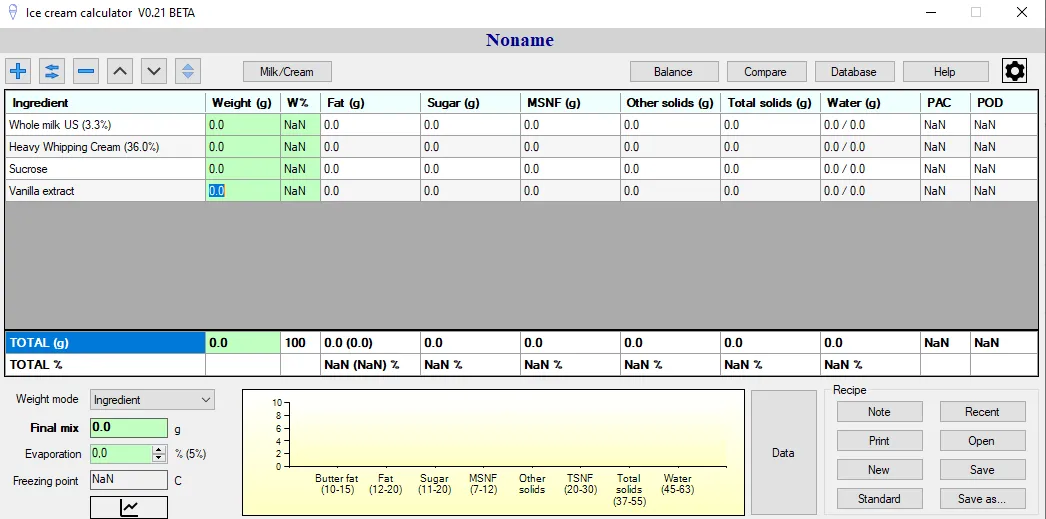Move ingredient down with the down chevron icon
1046x519 pixels.
point(154,71)
